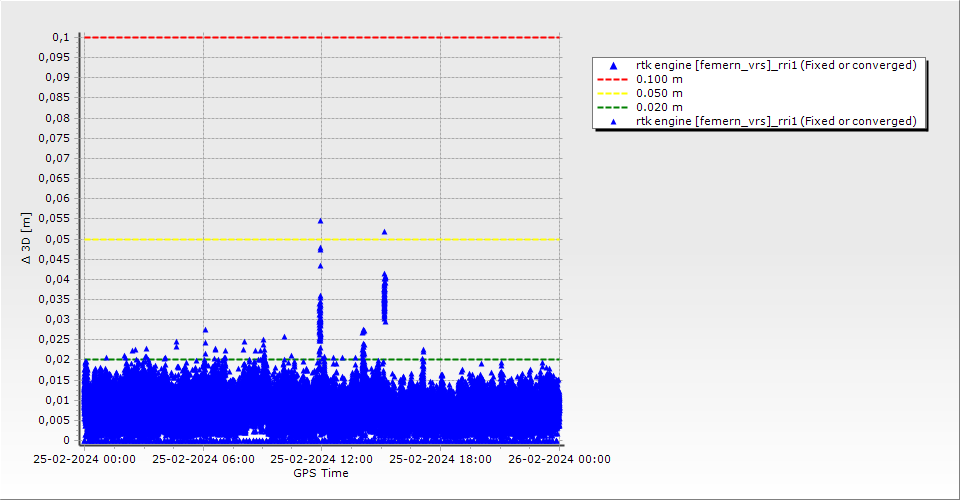
Task: Click the 25-02-2024 06:00 time label
Action: (x=203, y=459)
